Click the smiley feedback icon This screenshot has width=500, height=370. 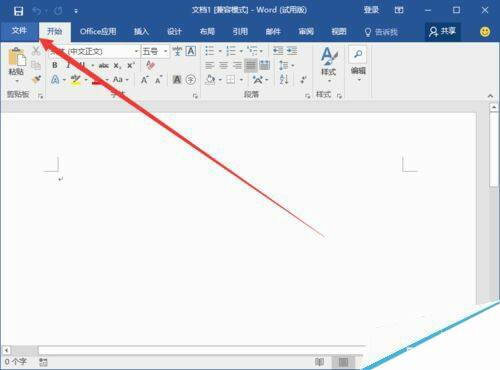(485, 32)
